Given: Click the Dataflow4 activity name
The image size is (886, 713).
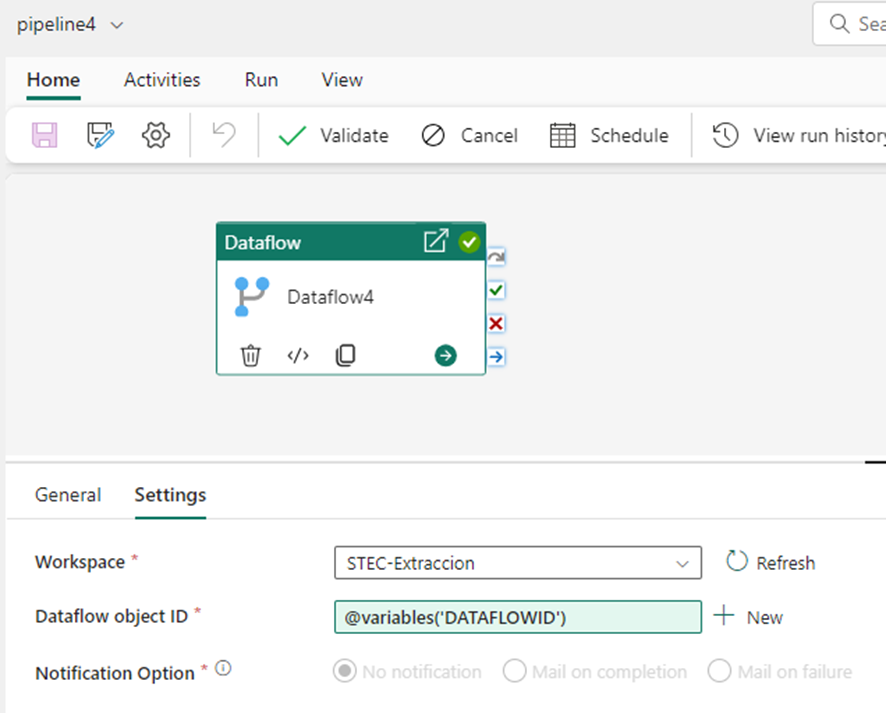Looking at the screenshot, I should click(331, 297).
